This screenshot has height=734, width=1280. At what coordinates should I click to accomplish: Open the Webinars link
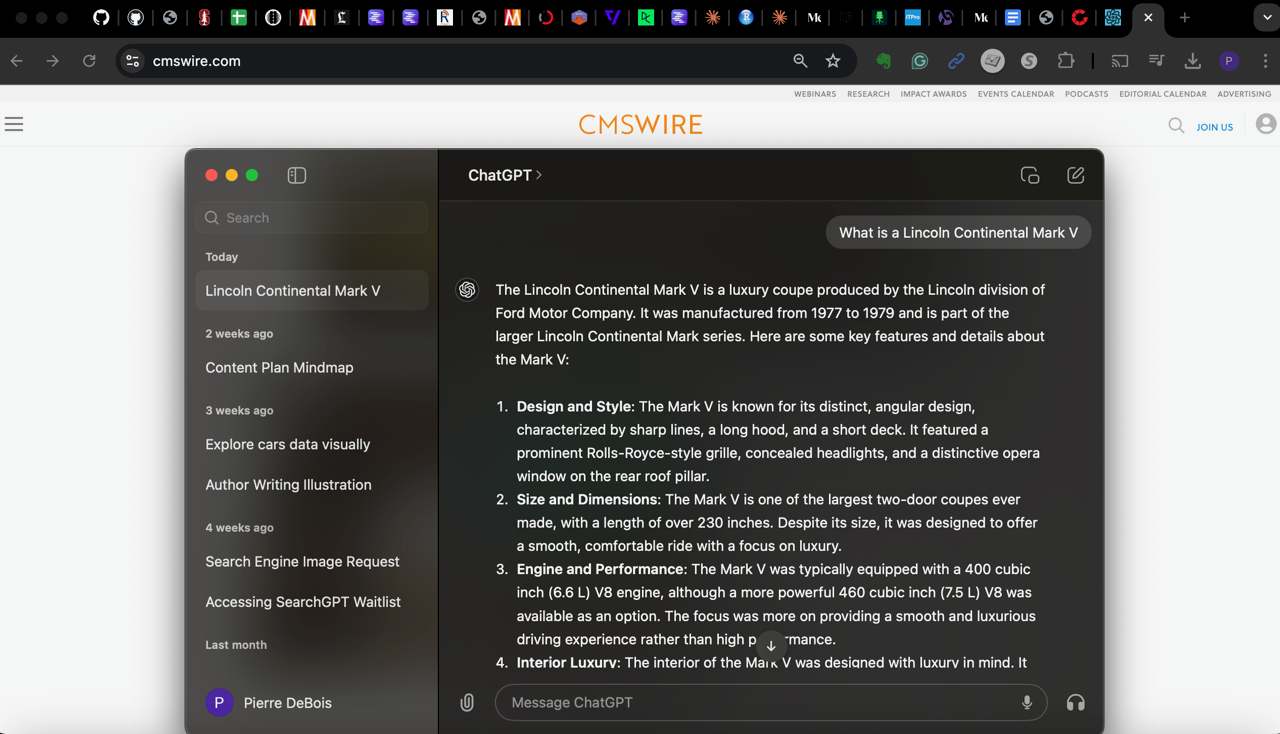tap(815, 94)
